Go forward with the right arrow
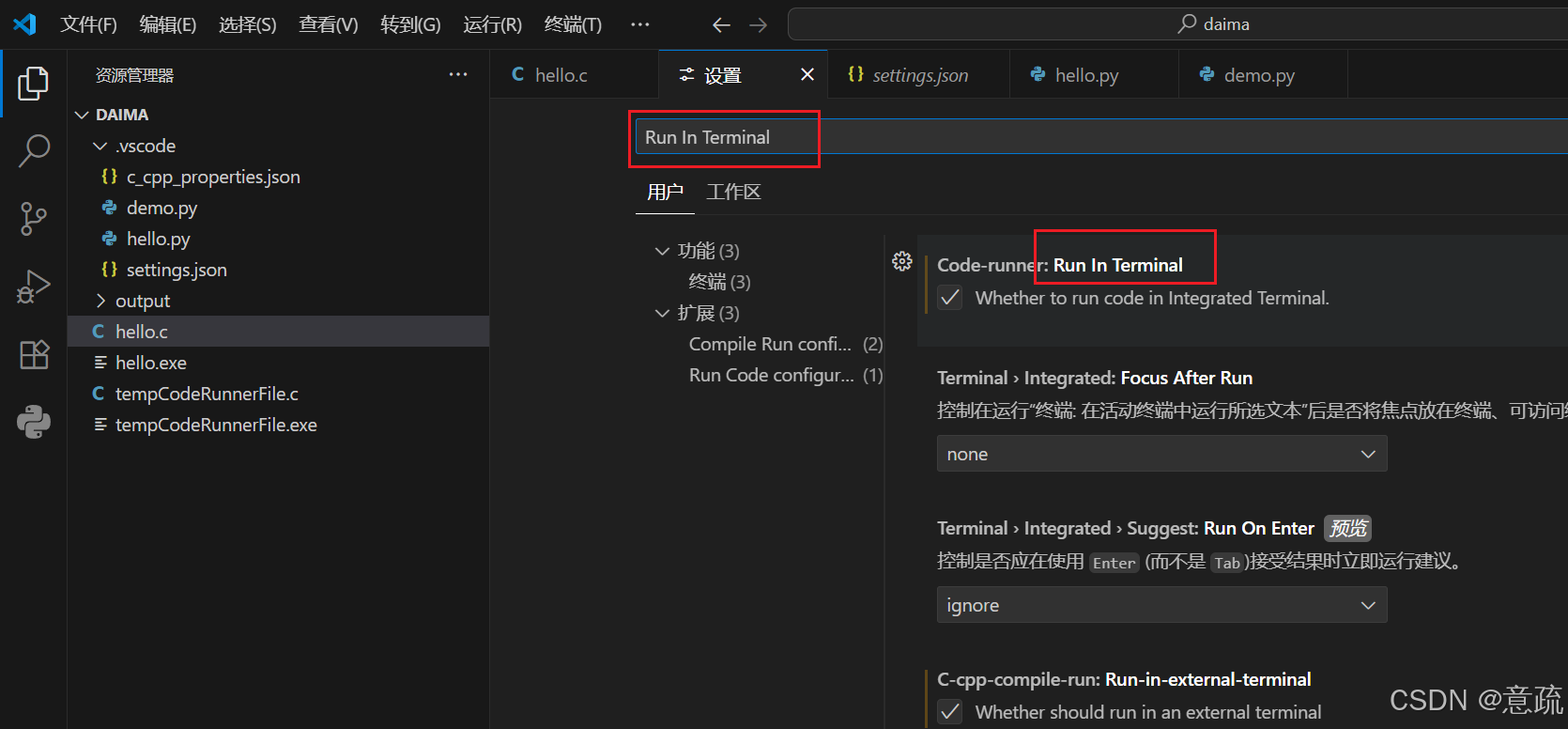Viewport: 1568px width, 729px height. [x=759, y=25]
